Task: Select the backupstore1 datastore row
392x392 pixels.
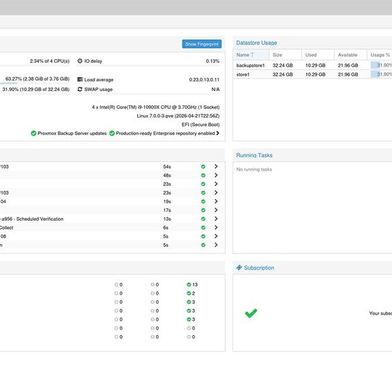Action: pyautogui.click(x=312, y=65)
